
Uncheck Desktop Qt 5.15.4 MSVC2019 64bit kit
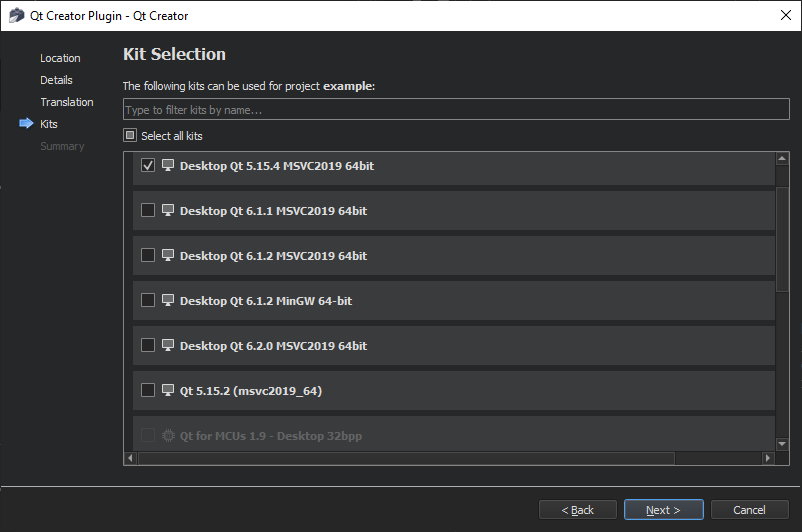pyautogui.click(x=148, y=166)
